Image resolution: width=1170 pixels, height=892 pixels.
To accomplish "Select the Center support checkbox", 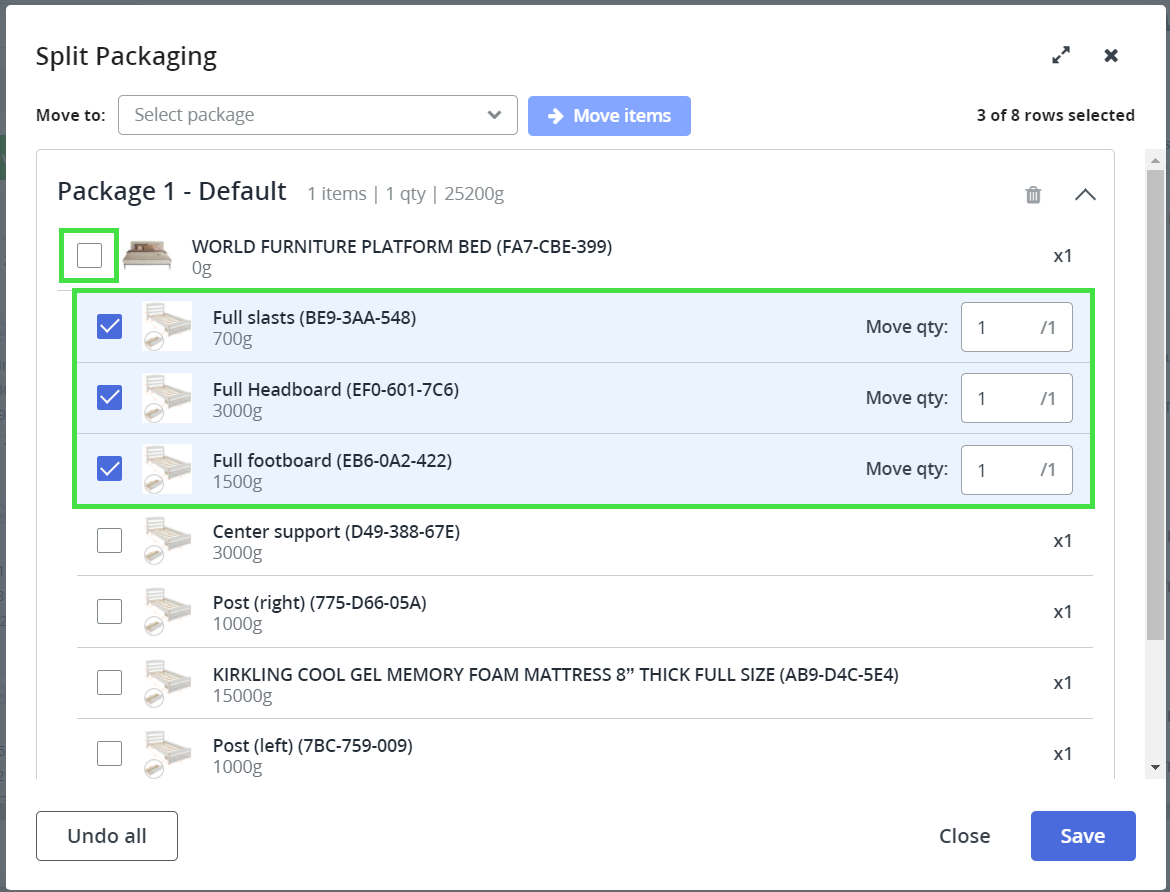I will tap(110, 541).
